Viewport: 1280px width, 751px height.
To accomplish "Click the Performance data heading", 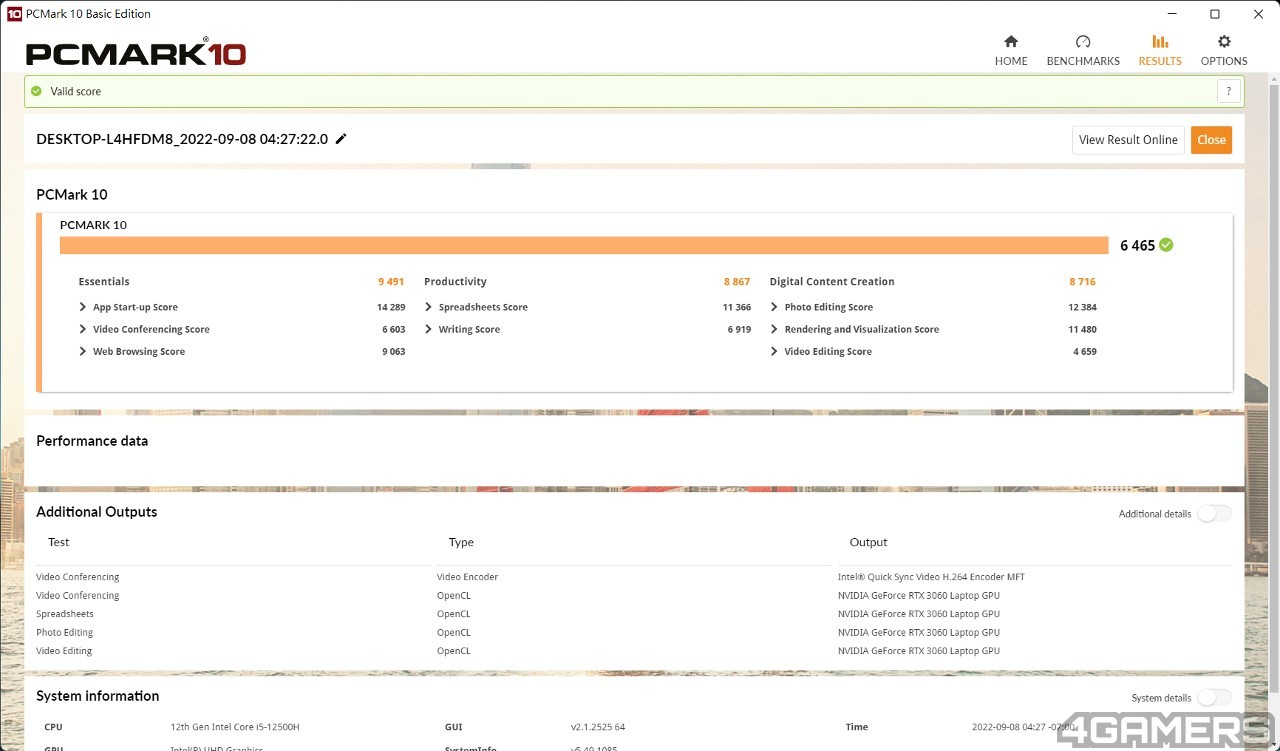I will pos(92,441).
